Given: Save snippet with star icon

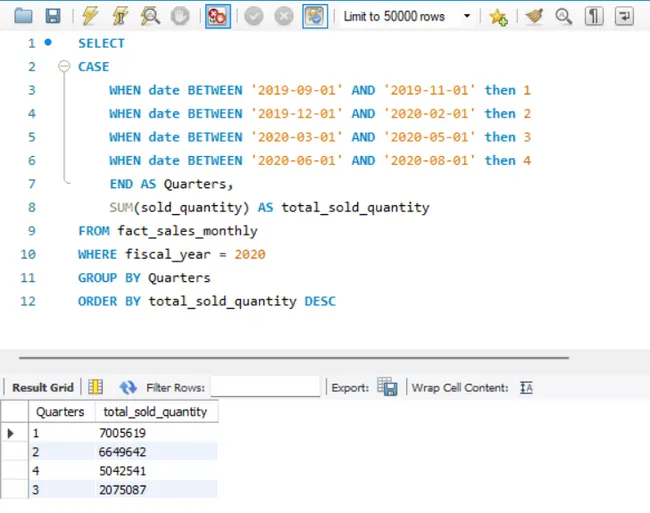Looking at the screenshot, I should pos(498,17).
